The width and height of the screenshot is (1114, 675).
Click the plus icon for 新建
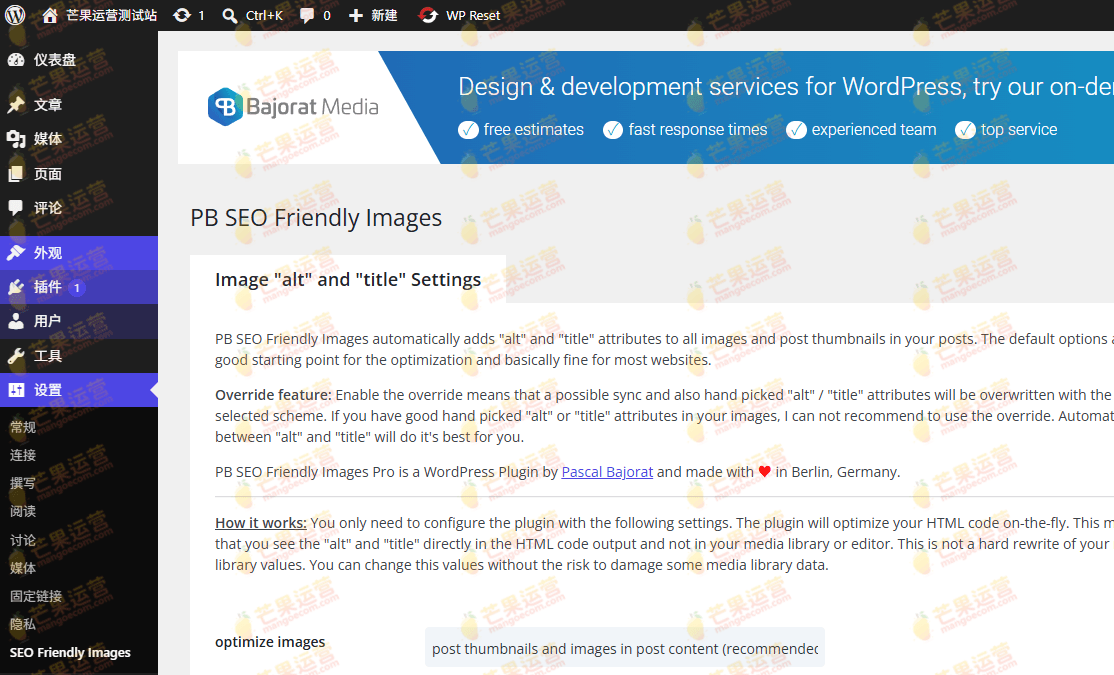[356, 16]
